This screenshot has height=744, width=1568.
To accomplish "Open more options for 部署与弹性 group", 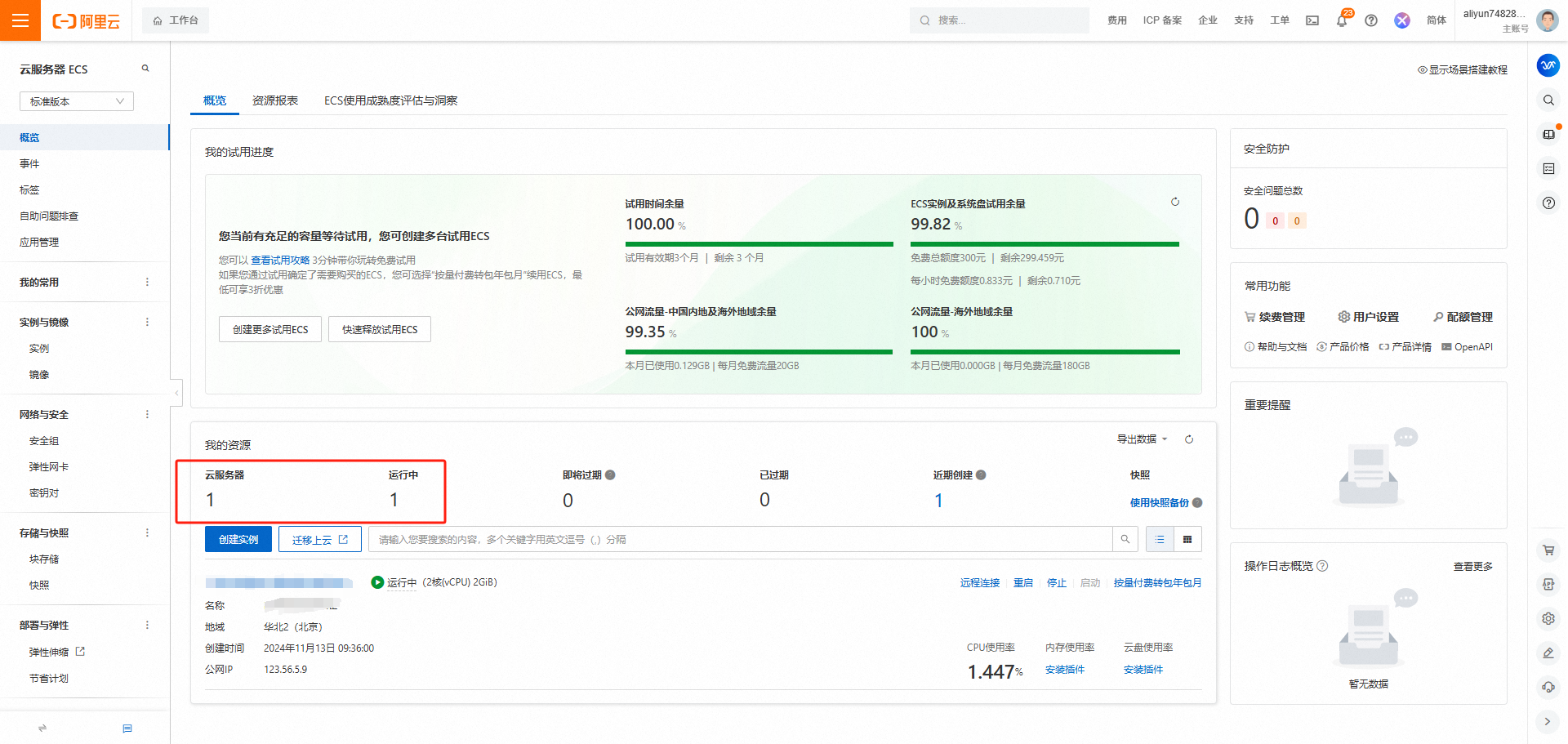I will 147,625.
